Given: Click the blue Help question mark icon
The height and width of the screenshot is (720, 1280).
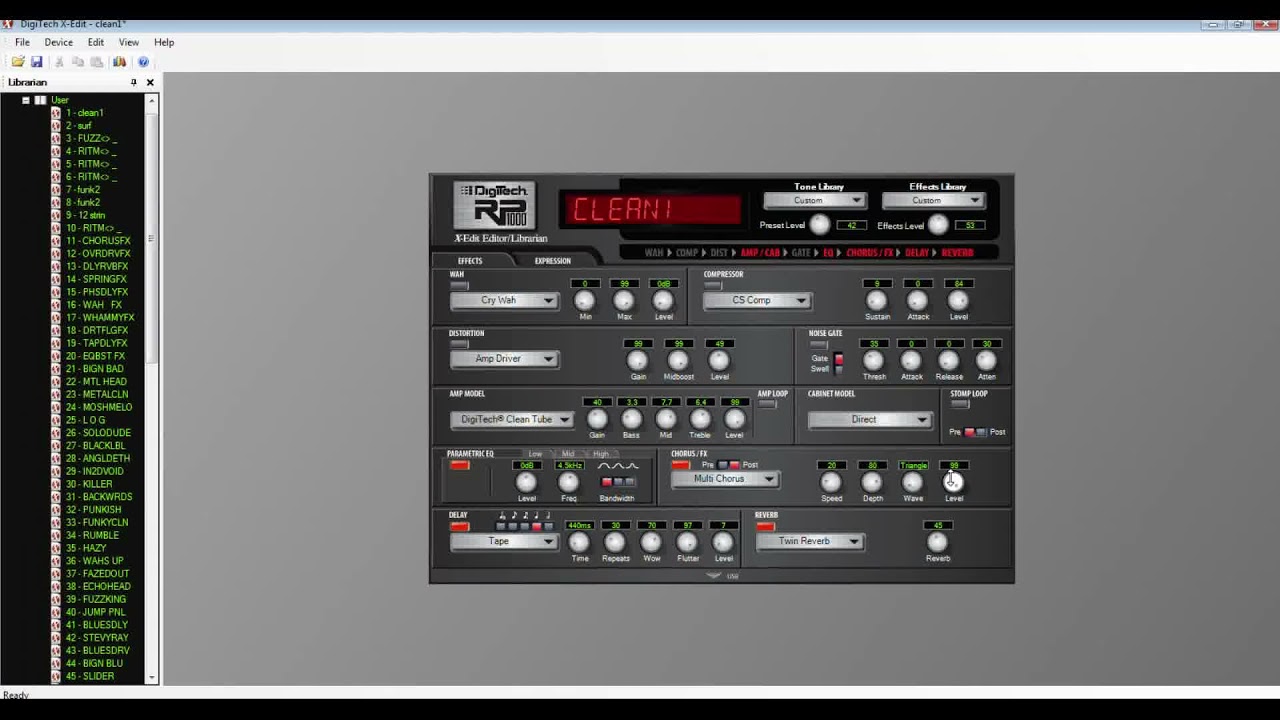Looking at the screenshot, I should click(143, 62).
